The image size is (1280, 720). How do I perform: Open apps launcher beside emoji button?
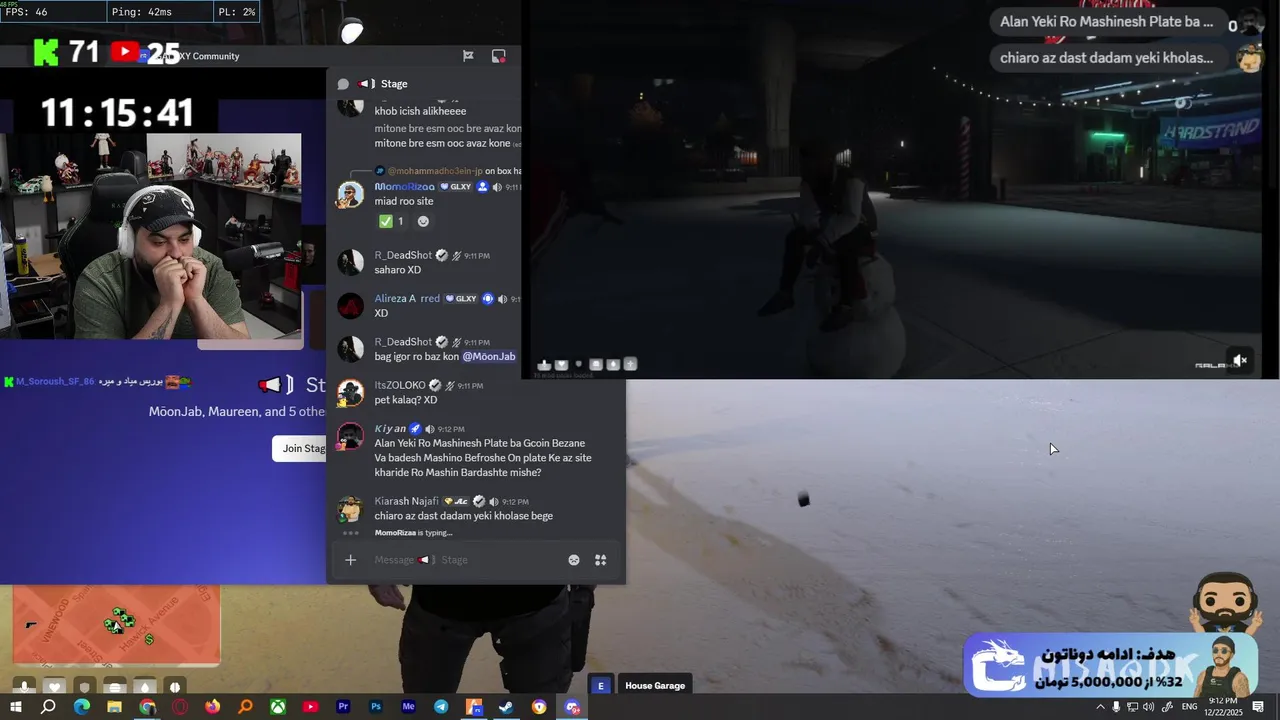pos(600,560)
